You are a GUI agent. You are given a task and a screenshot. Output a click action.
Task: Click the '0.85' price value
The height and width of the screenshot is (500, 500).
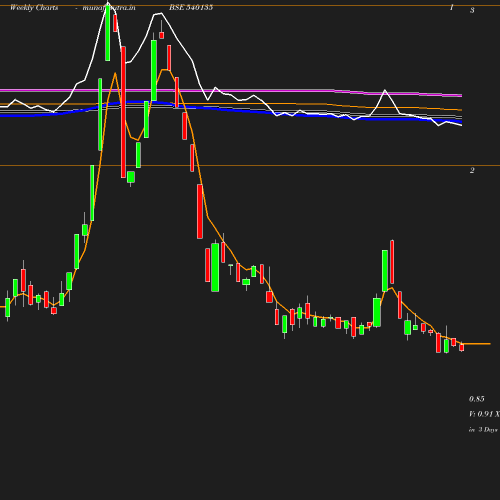click(477, 399)
